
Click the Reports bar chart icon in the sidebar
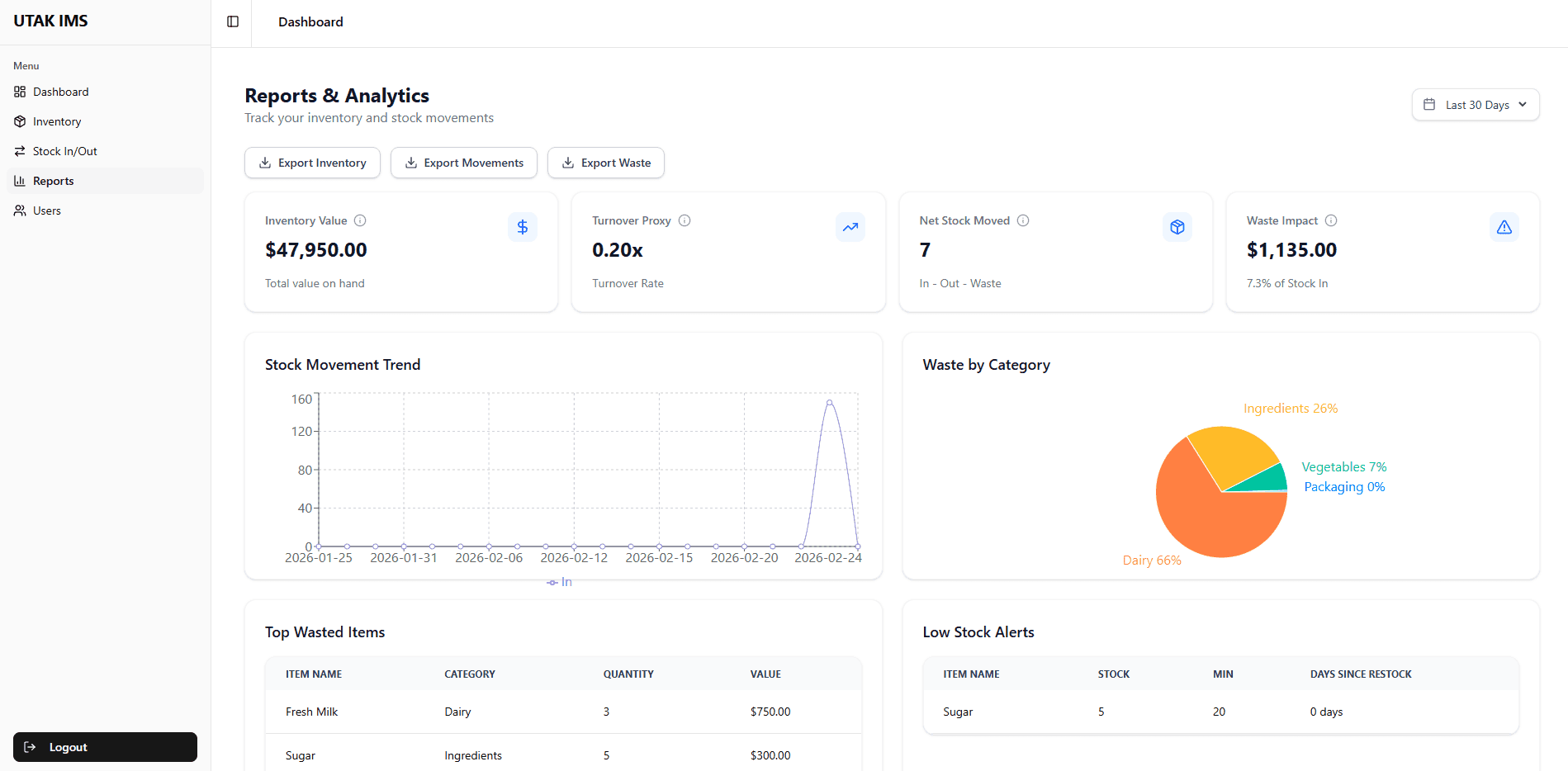[x=19, y=181]
